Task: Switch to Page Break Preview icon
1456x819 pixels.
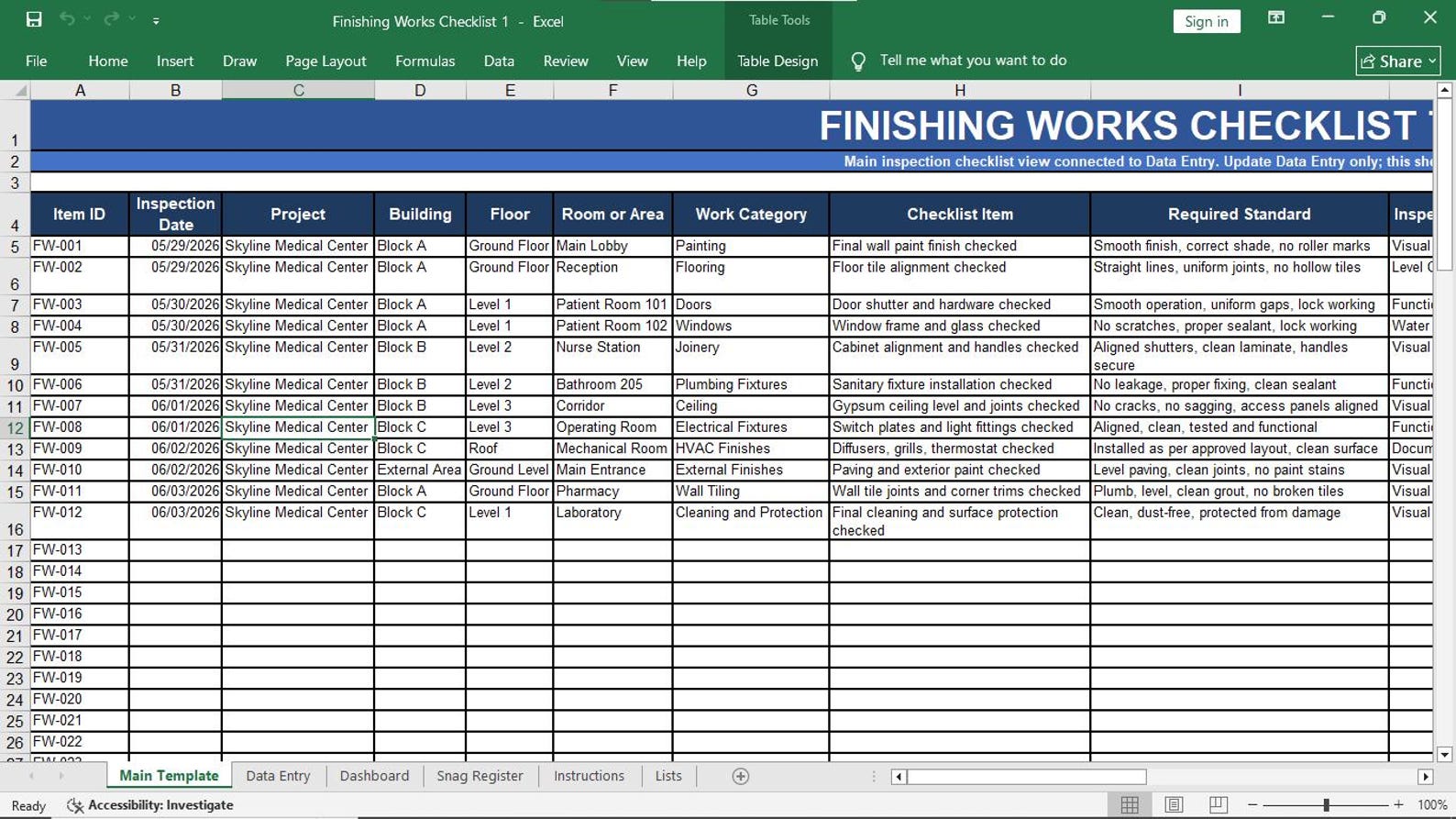Action: pos(1218,805)
